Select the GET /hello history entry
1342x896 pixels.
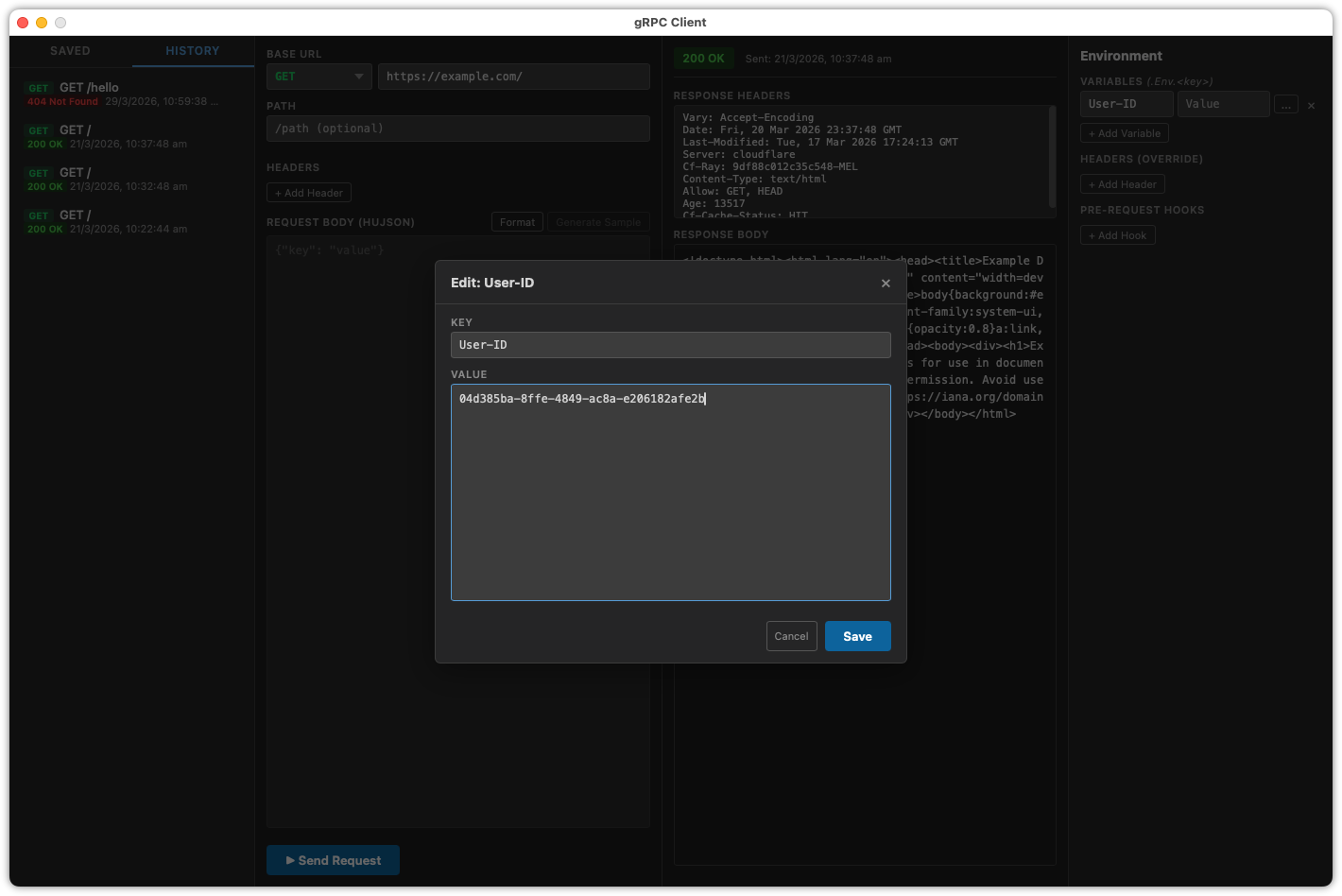[123, 95]
